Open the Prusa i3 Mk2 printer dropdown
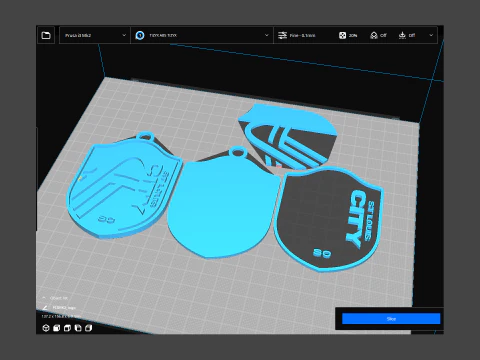Image resolution: width=480 pixels, height=360 pixels. click(x=95, y=35)
